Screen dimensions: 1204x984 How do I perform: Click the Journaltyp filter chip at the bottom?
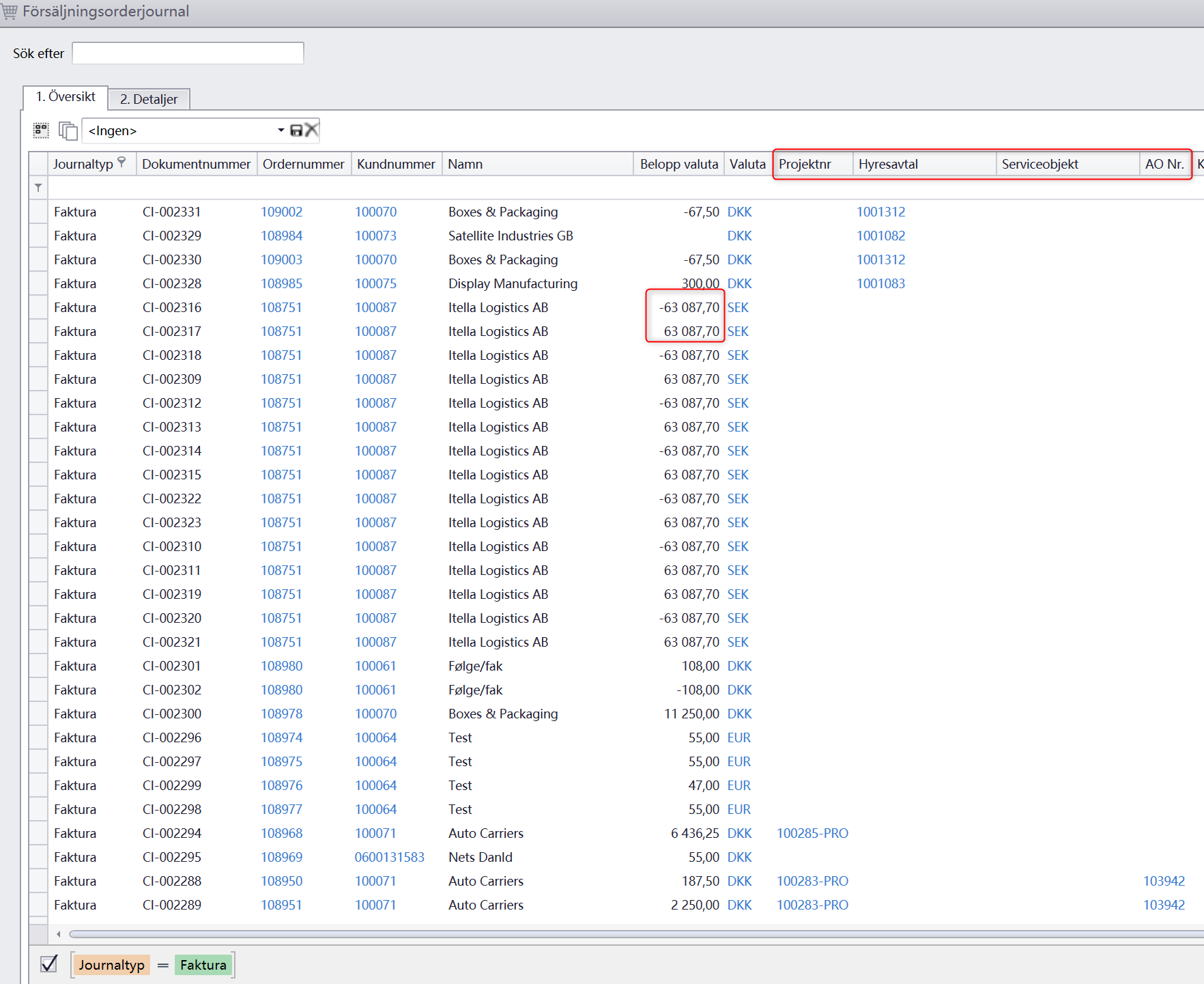[x=111, y=965]
